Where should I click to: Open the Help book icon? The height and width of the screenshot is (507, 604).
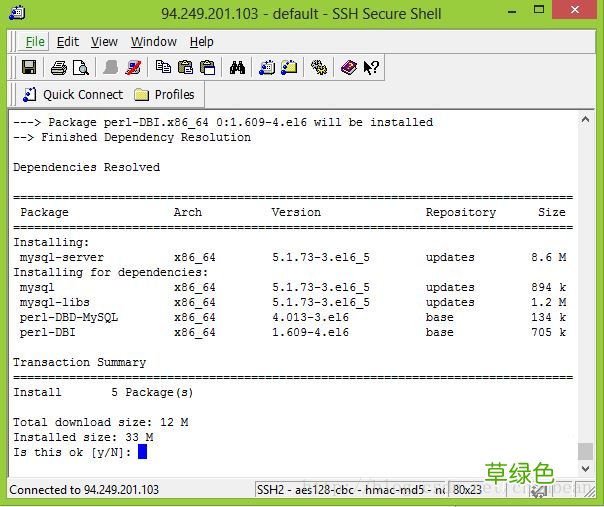(349, 67)
